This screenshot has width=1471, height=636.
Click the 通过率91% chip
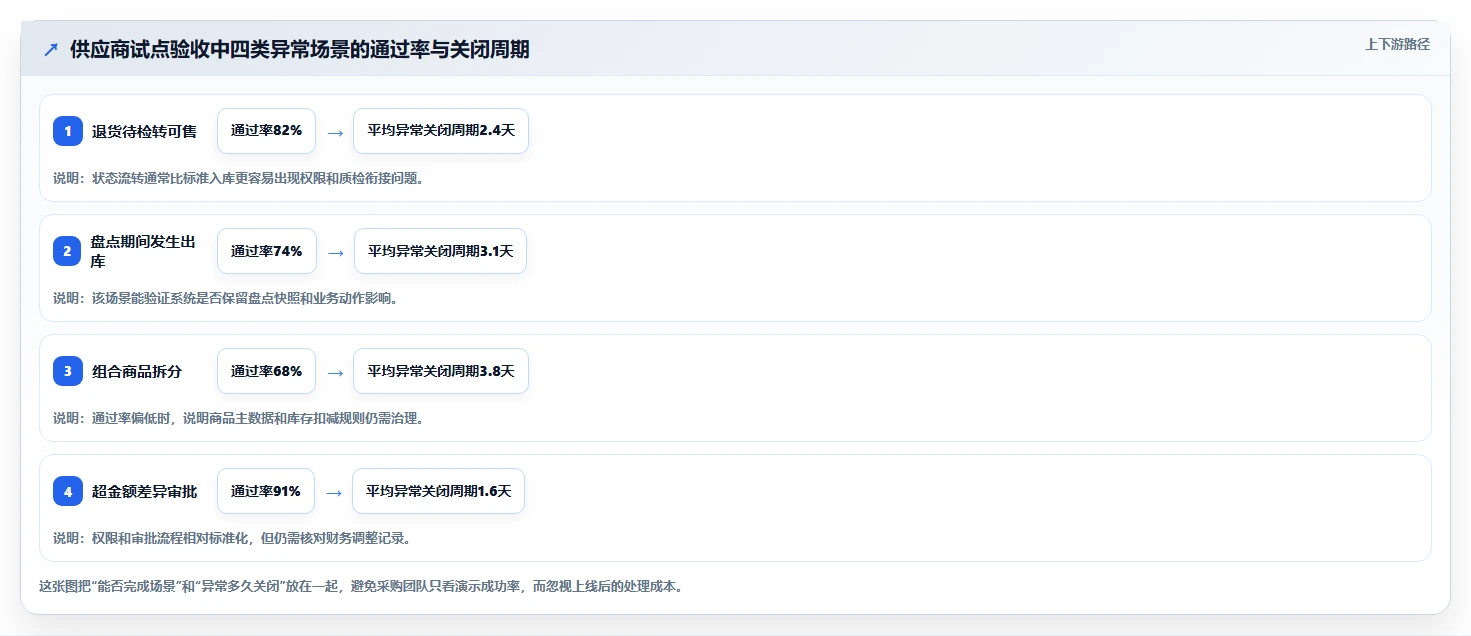click(x=266, y=491)
